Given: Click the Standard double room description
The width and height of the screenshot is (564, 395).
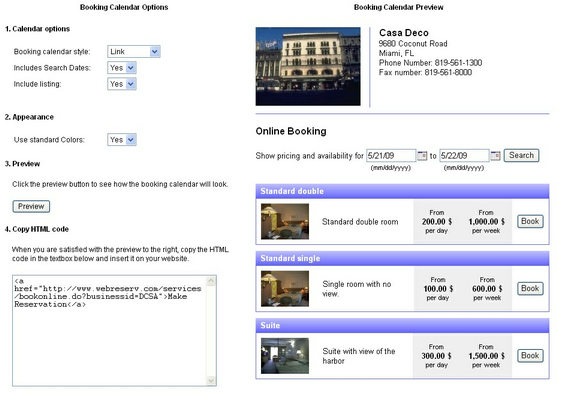Looking at the screenshot, I should (360, 222).
